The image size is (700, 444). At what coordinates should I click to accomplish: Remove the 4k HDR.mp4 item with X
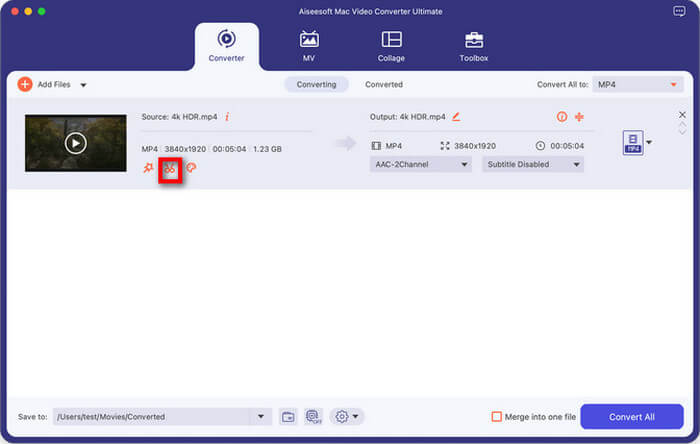point(682,115)
